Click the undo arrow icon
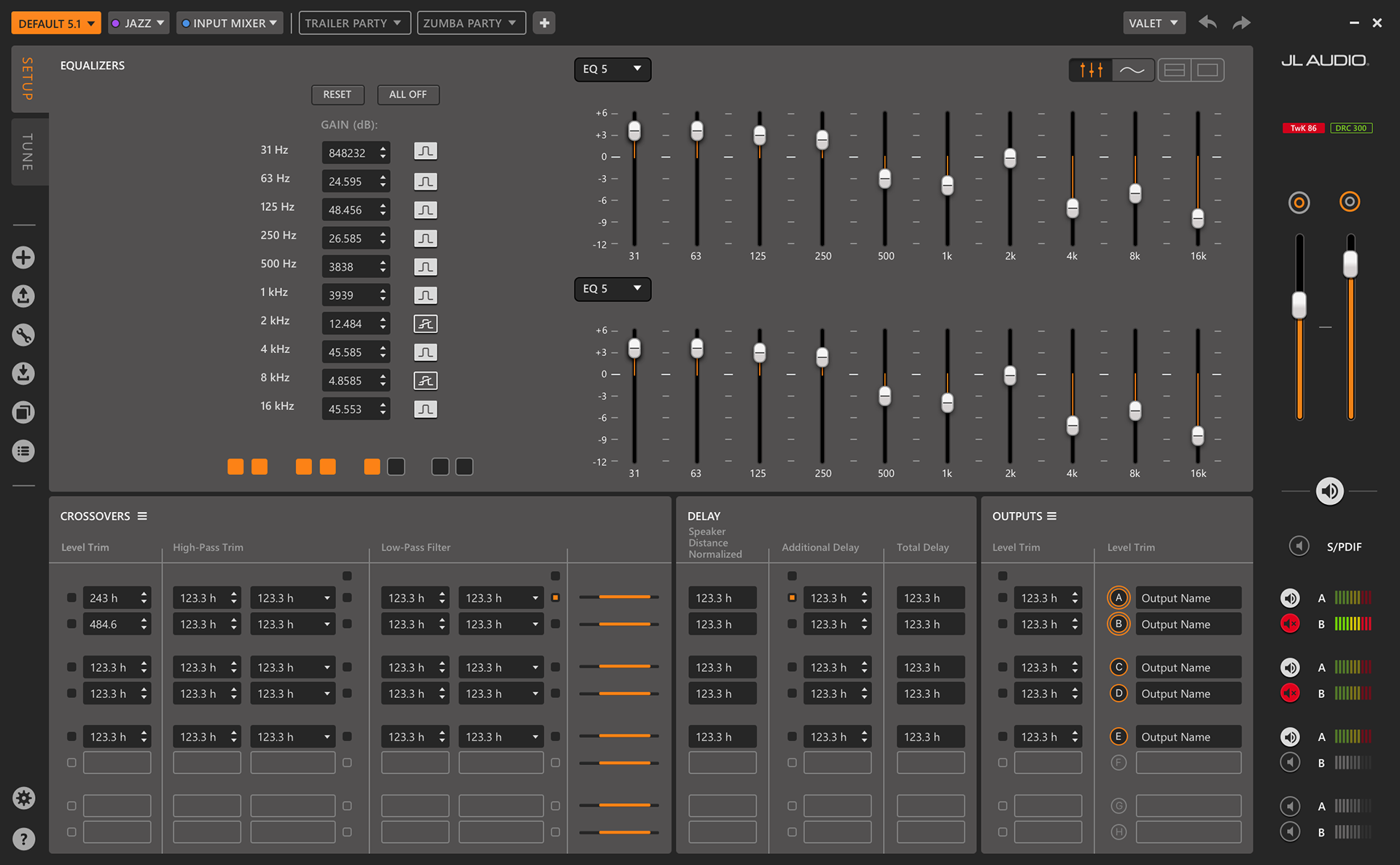This screenshot has width=1400, height=865. click(x=1207, y=23)
